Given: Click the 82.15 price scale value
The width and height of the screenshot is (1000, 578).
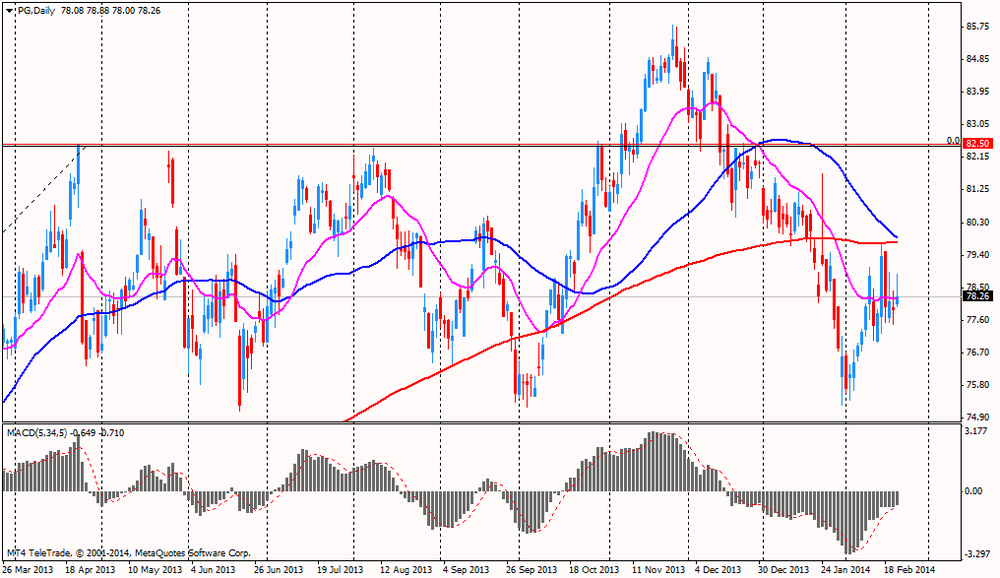Looking at the screenshot, I should tap(978, 156).
